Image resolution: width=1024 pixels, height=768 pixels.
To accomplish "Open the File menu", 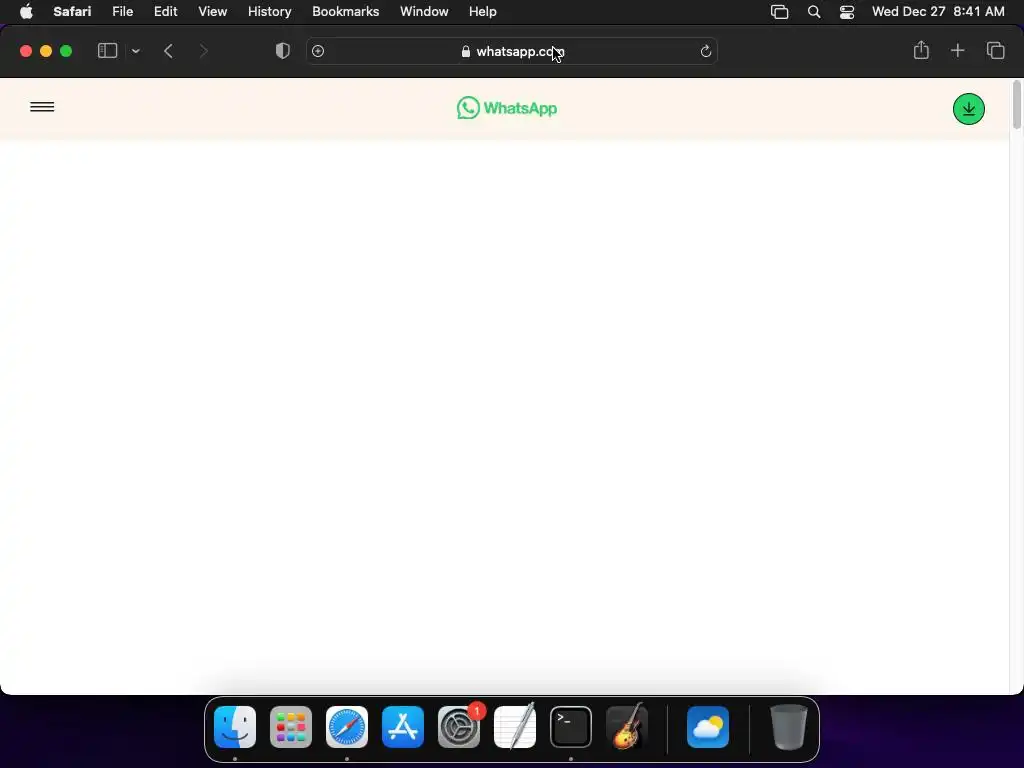I will click(123, 11).
